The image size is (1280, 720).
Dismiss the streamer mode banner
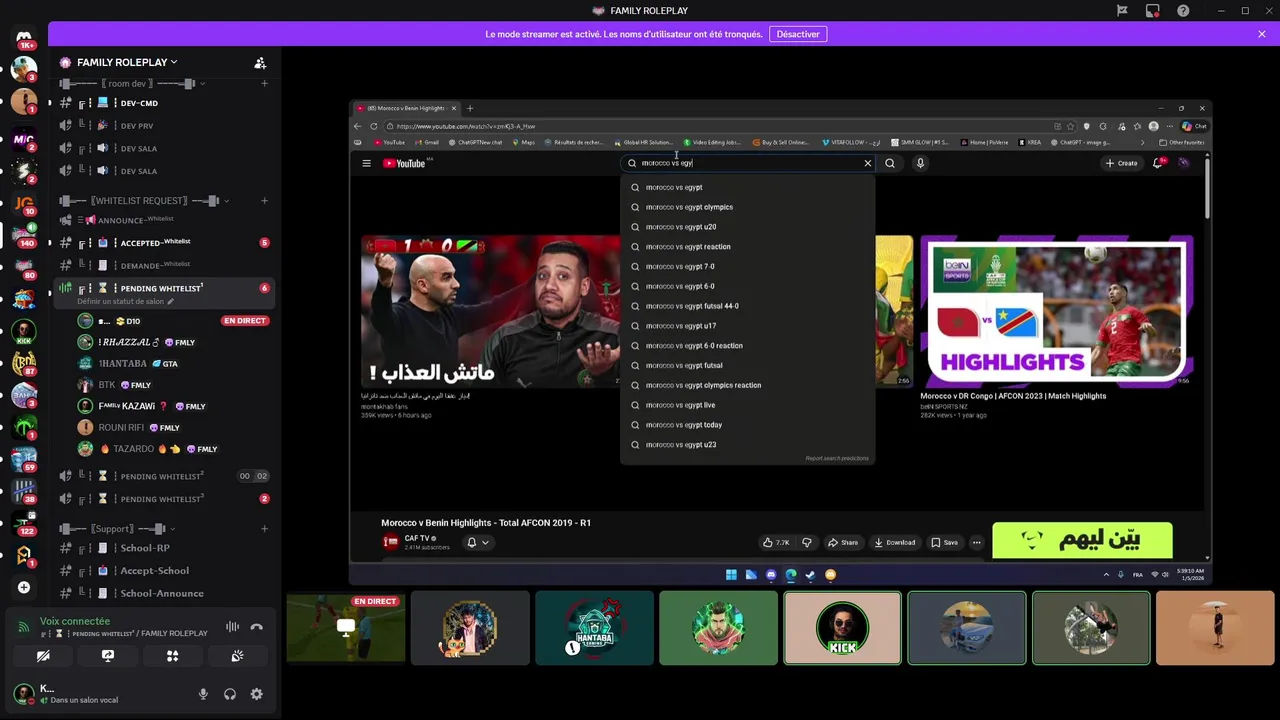point(1262,34)
